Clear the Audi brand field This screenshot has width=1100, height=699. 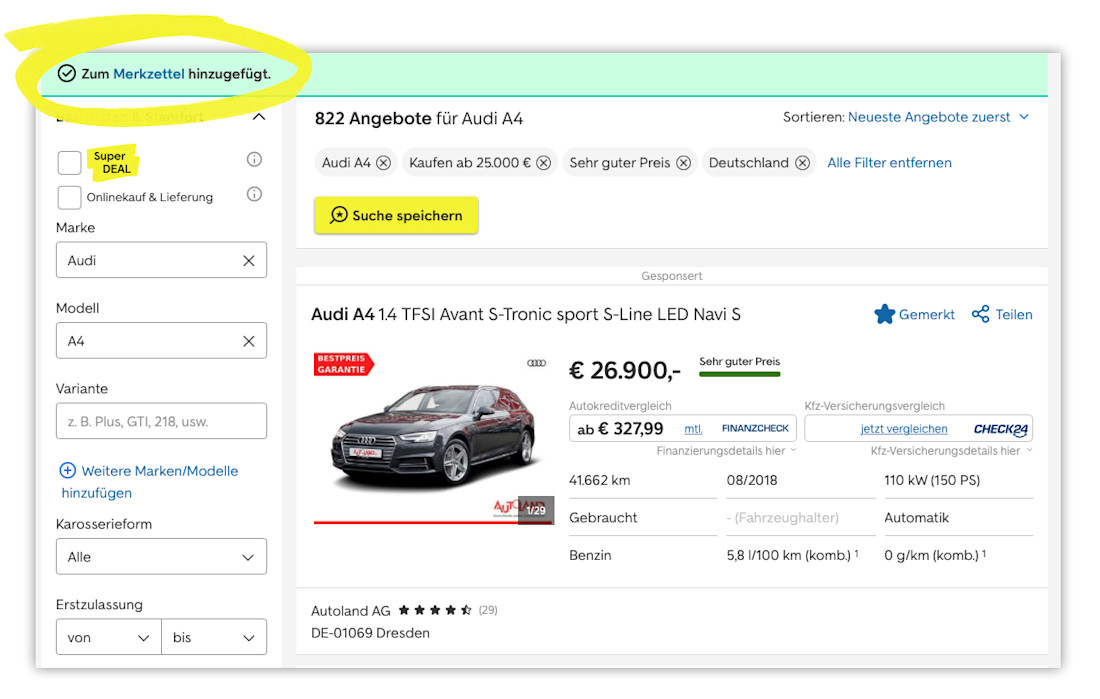tap(249, 261)
